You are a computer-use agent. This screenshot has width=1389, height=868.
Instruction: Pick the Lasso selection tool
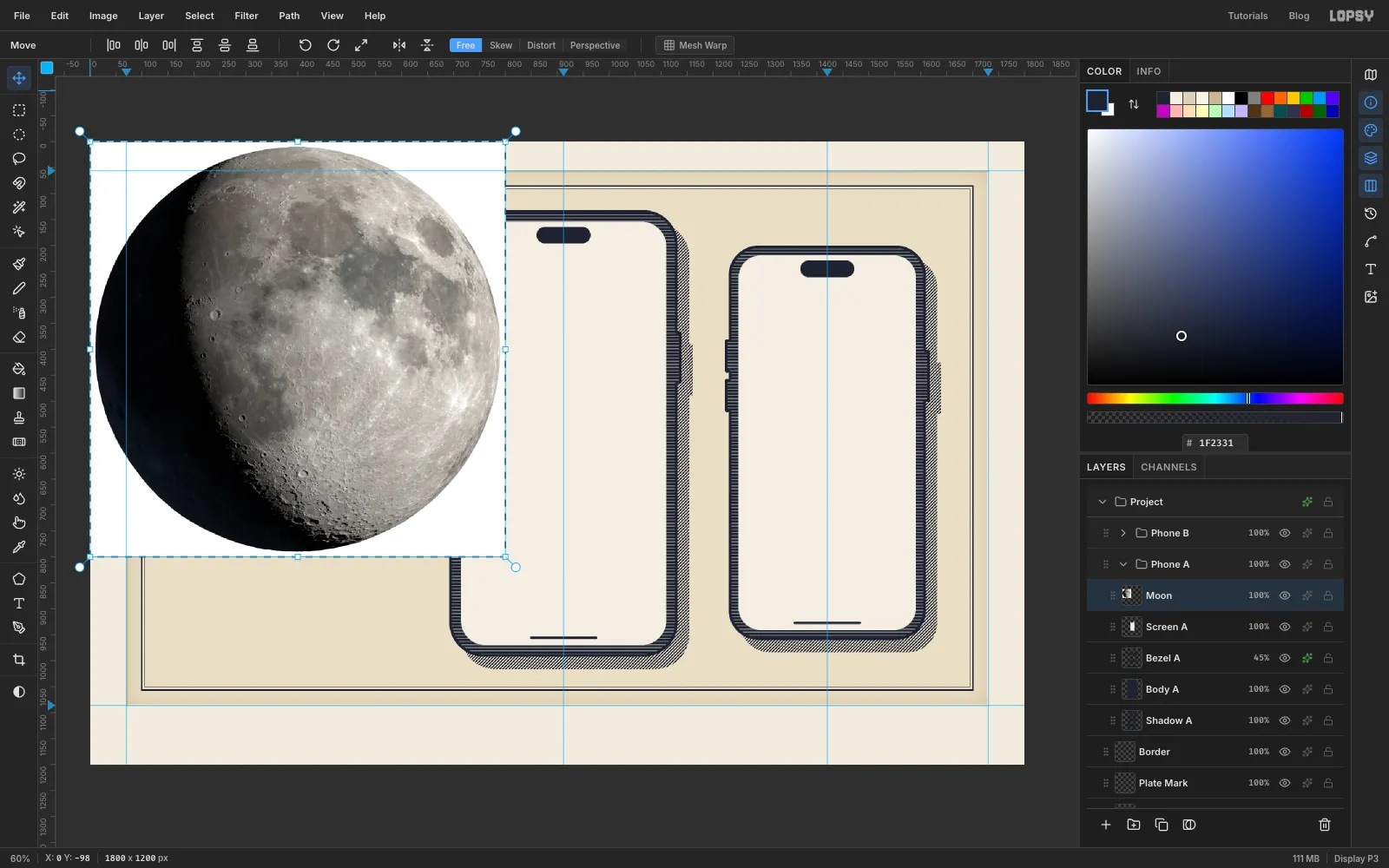18,159
